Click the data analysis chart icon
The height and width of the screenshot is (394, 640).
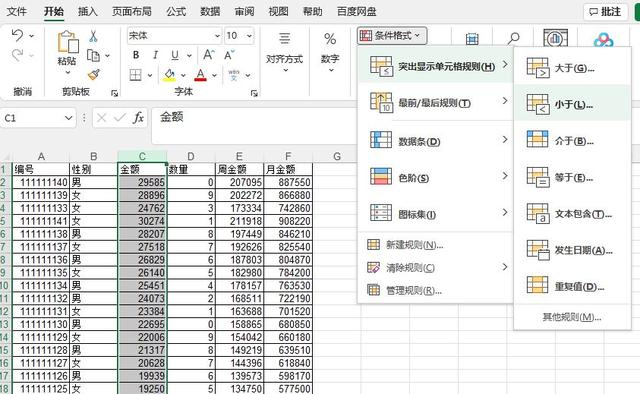coord(556,38)
